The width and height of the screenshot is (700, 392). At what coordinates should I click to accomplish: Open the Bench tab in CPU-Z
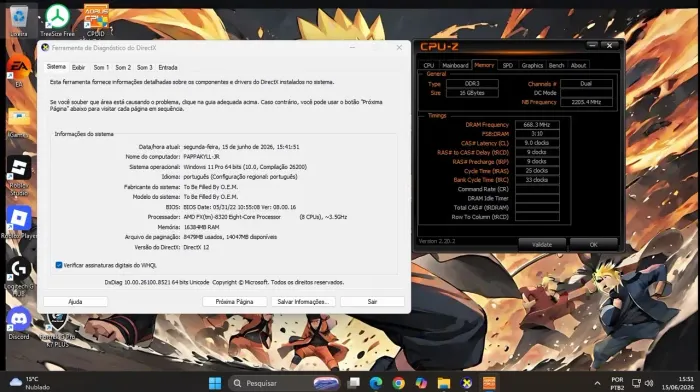coord(556,65)
